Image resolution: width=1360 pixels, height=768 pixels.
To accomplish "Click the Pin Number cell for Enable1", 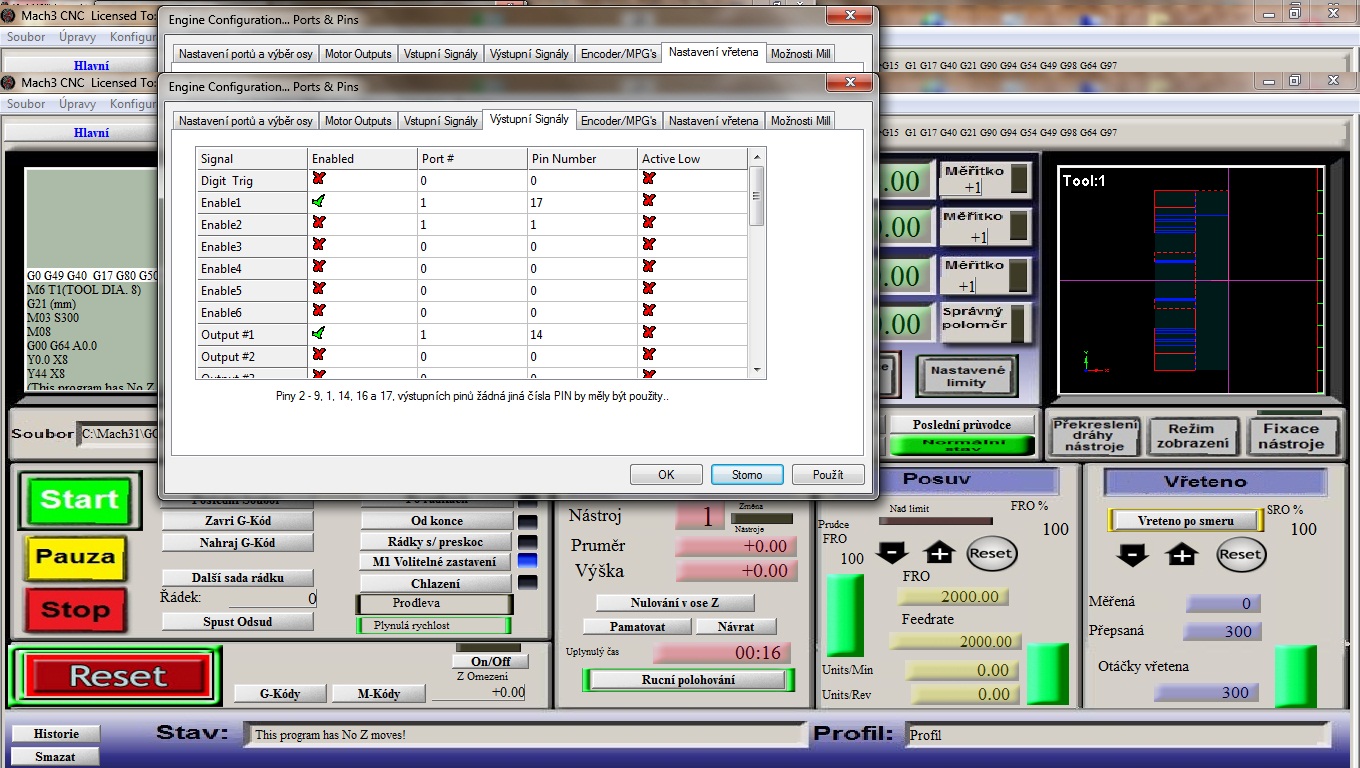I will coord(580,203).
